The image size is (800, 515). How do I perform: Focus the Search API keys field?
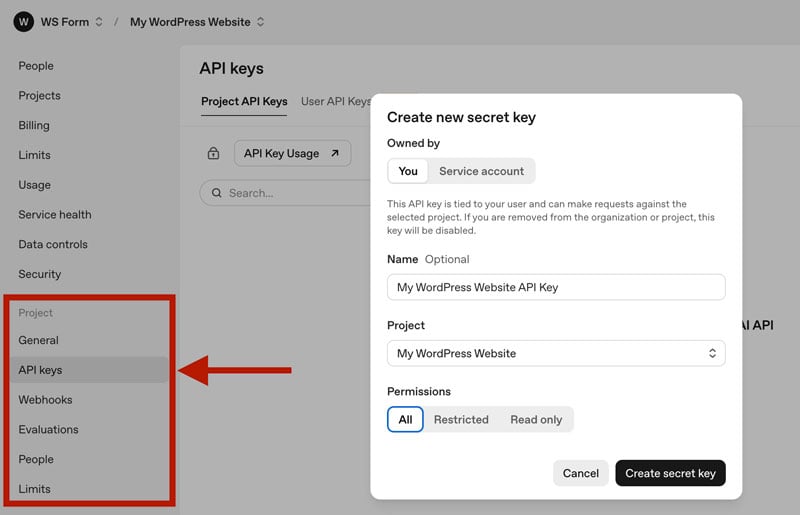point(286,193)
